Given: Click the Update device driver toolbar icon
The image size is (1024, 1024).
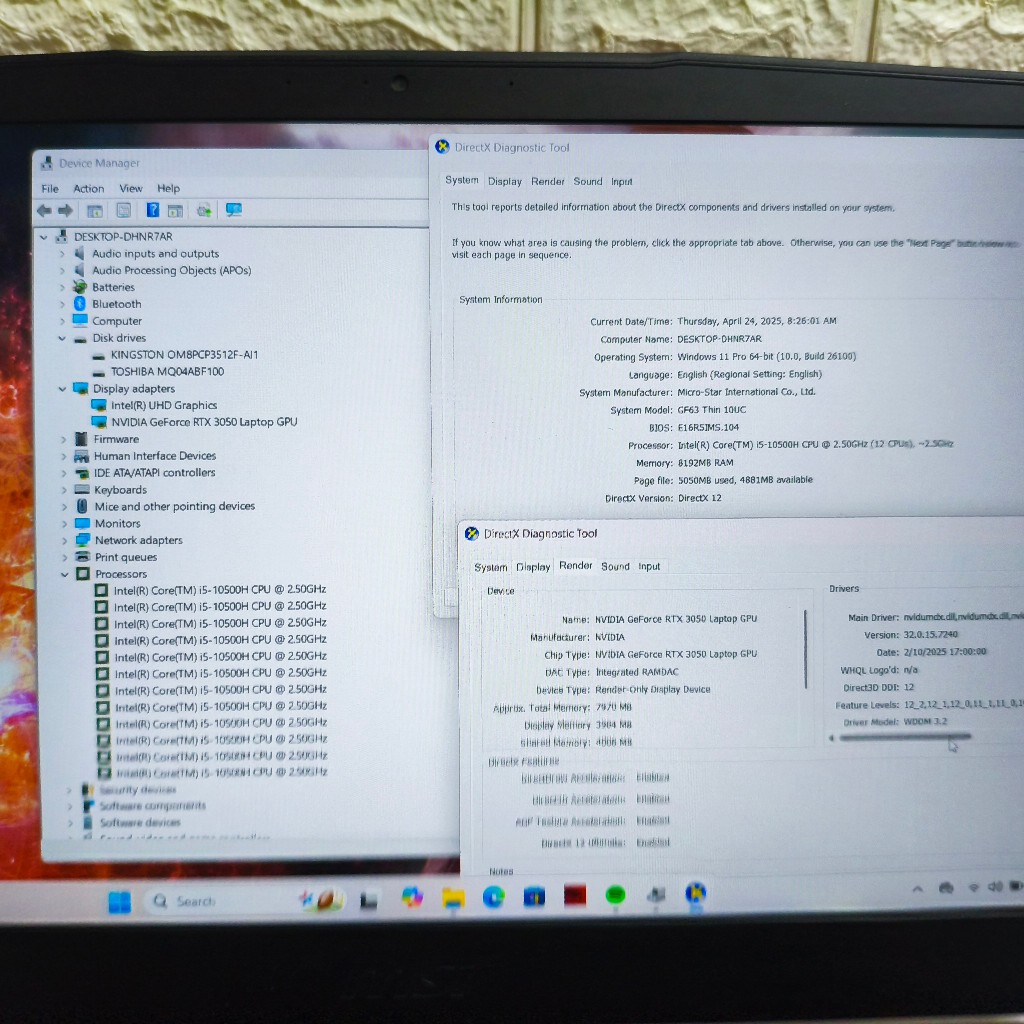Looking at the screenshot, I should [x=204, y=210].
